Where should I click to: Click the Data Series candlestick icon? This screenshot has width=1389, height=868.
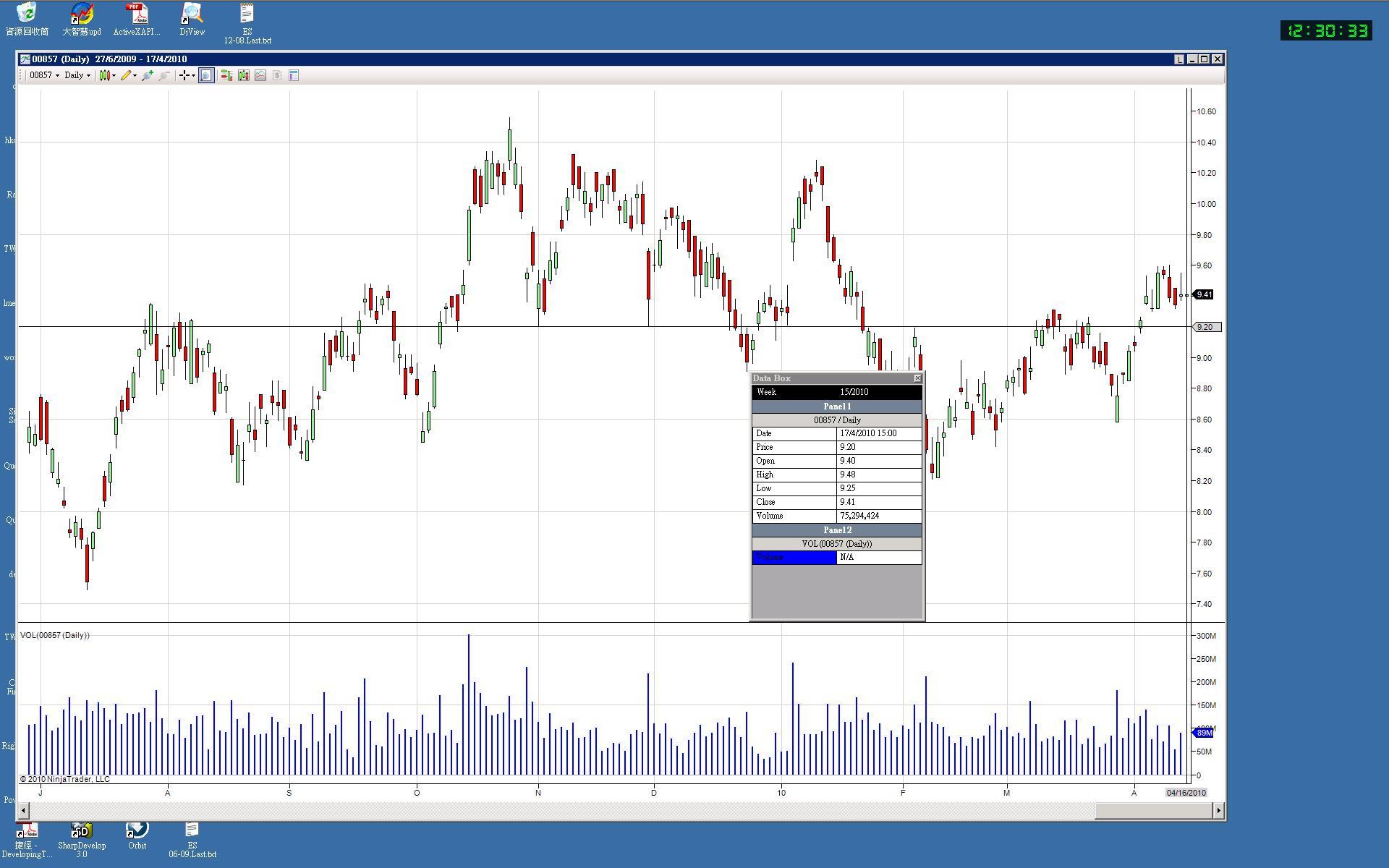pos(244,75)
